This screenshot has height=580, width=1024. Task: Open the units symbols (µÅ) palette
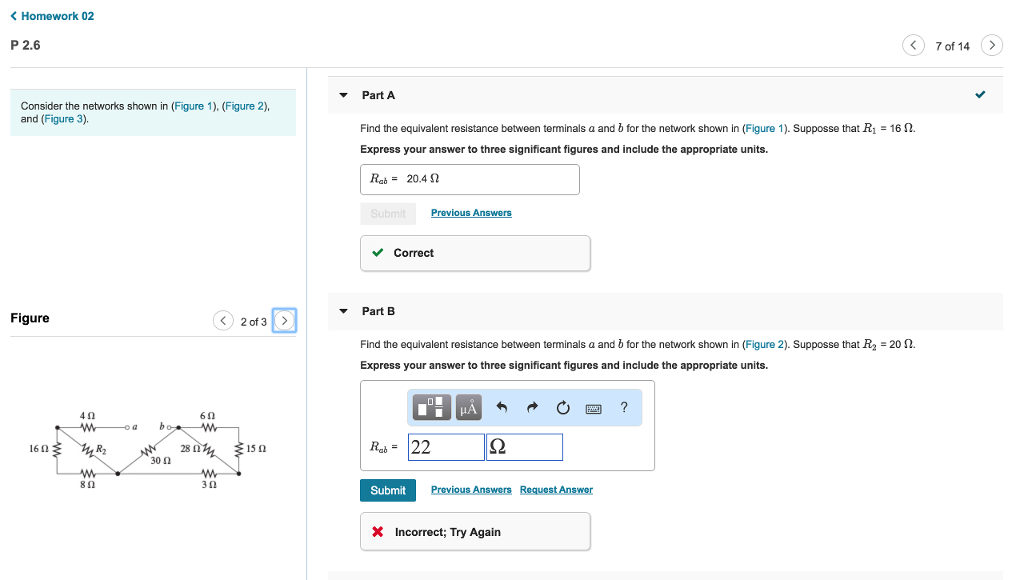tap(468, 407)
